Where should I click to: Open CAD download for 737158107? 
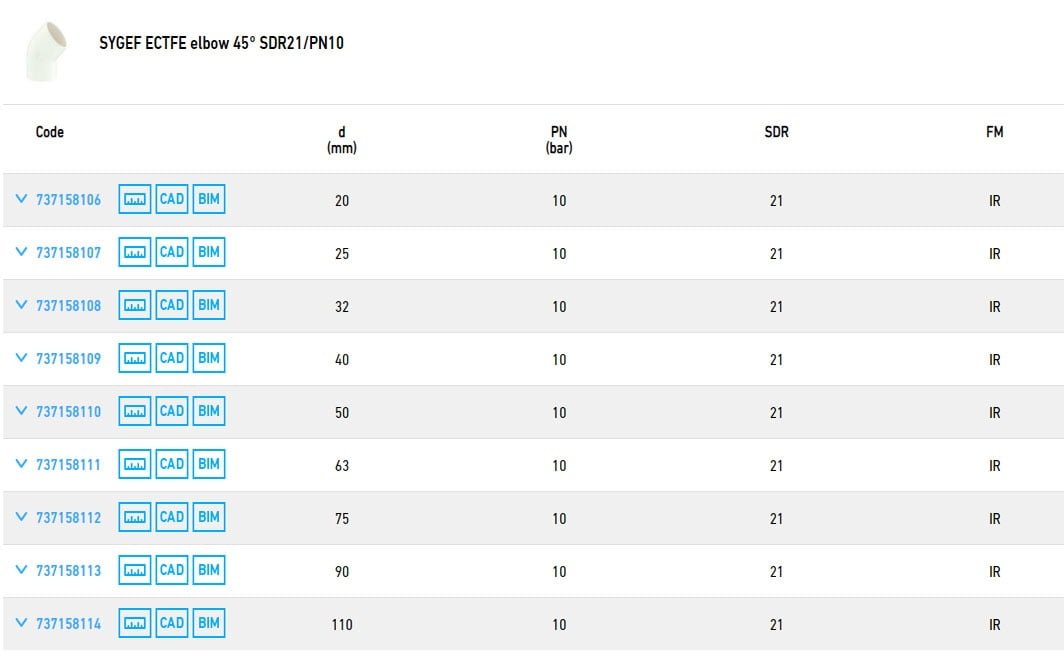(x=172, y=253)
